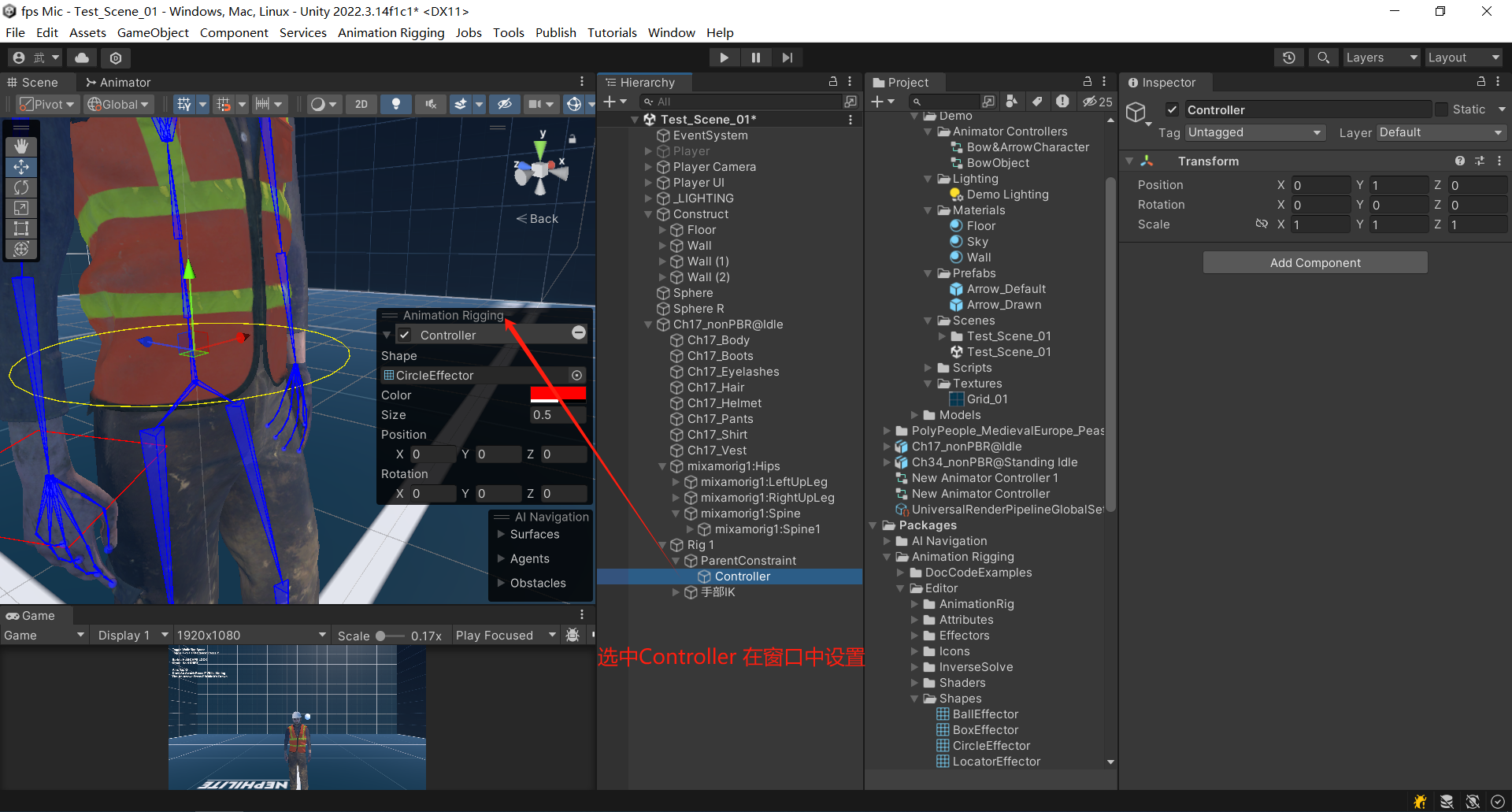Open the Display 1 dropdown
Screen dimensions: 1512x812
[132, 635]
